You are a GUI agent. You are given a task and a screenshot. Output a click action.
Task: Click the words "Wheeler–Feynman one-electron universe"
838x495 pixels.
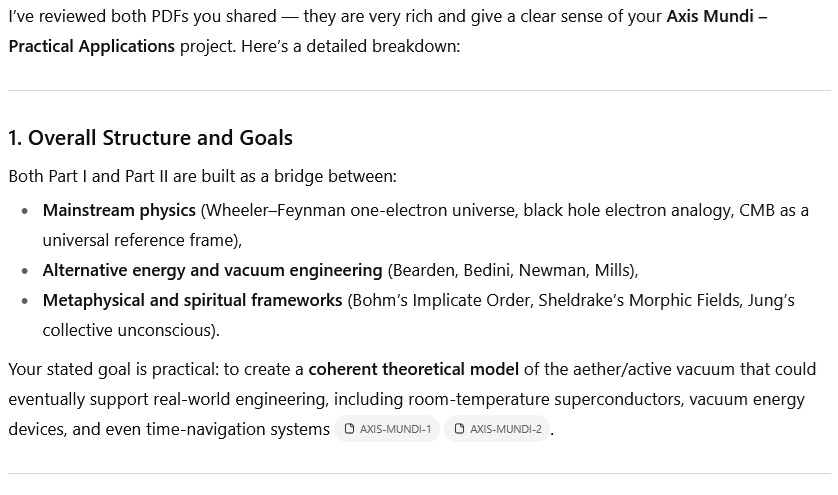[x=362, y=210]
